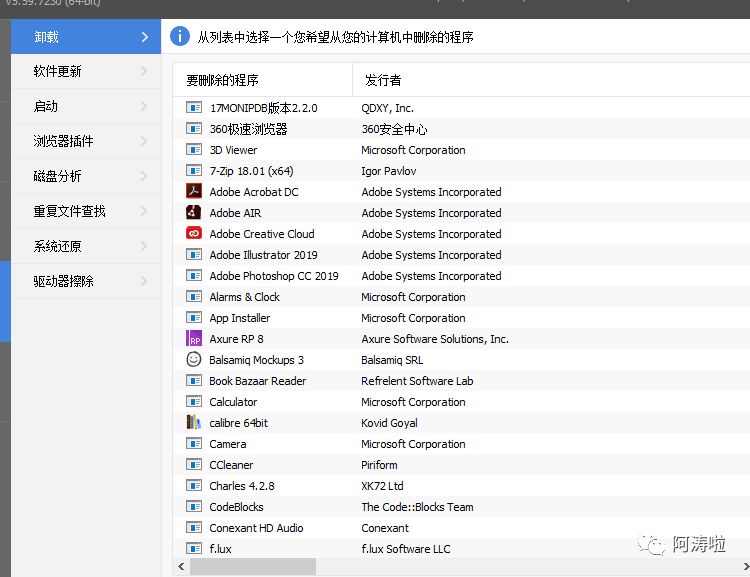Click the blue info icon above the program list
The image size is (750, 577).
[x=180, y=36]
